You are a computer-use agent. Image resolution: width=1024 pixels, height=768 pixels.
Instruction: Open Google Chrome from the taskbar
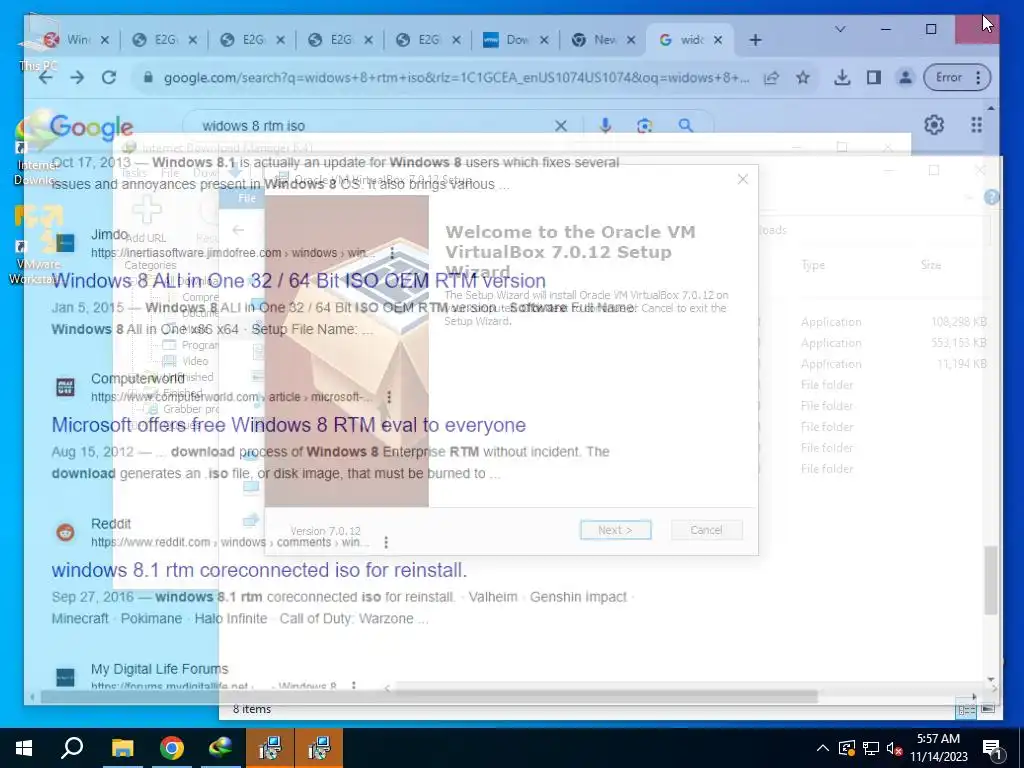tap(172, 748)
